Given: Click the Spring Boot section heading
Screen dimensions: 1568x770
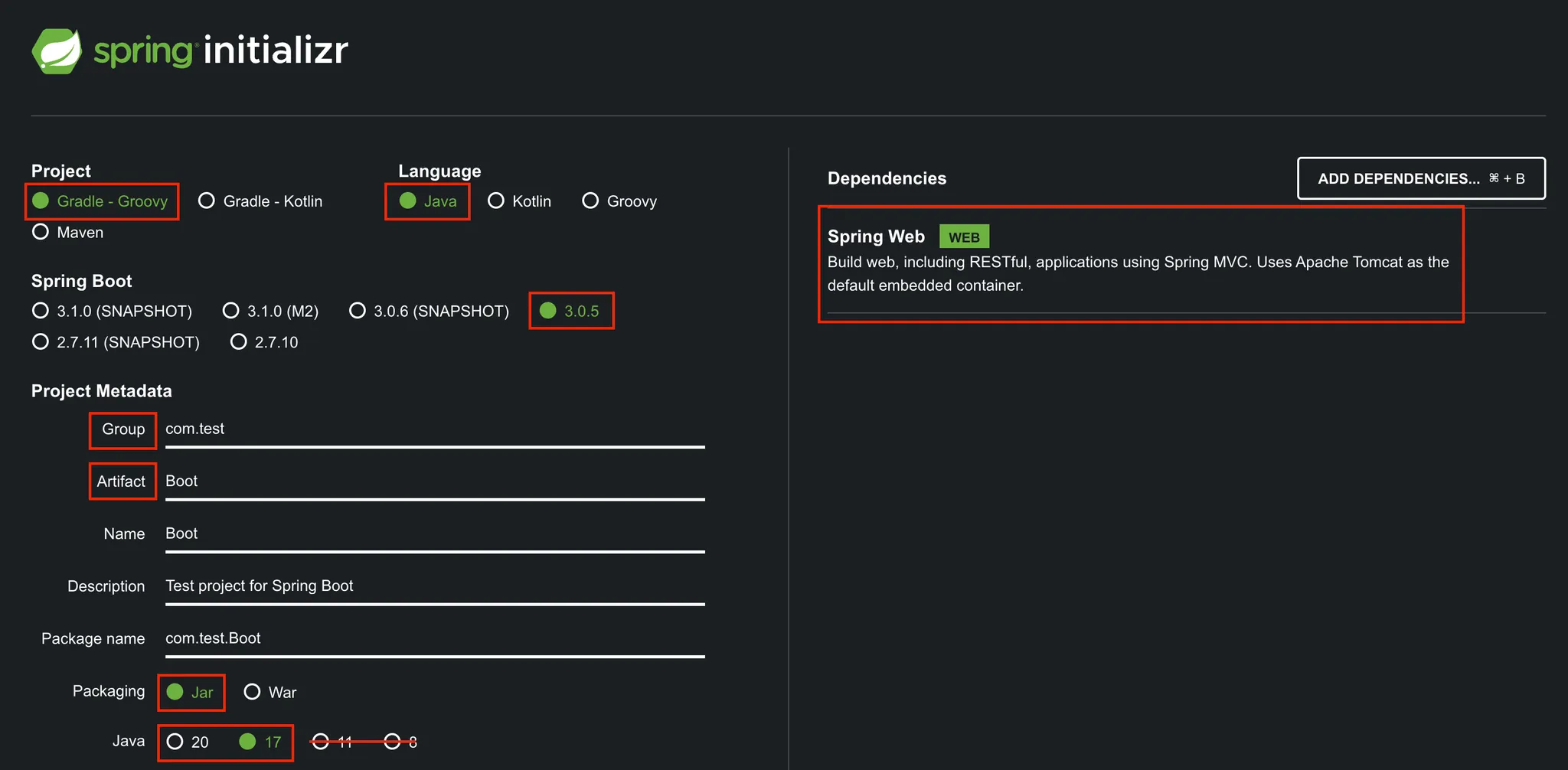Looking at the screenshot, I should (x=82, y=281).
